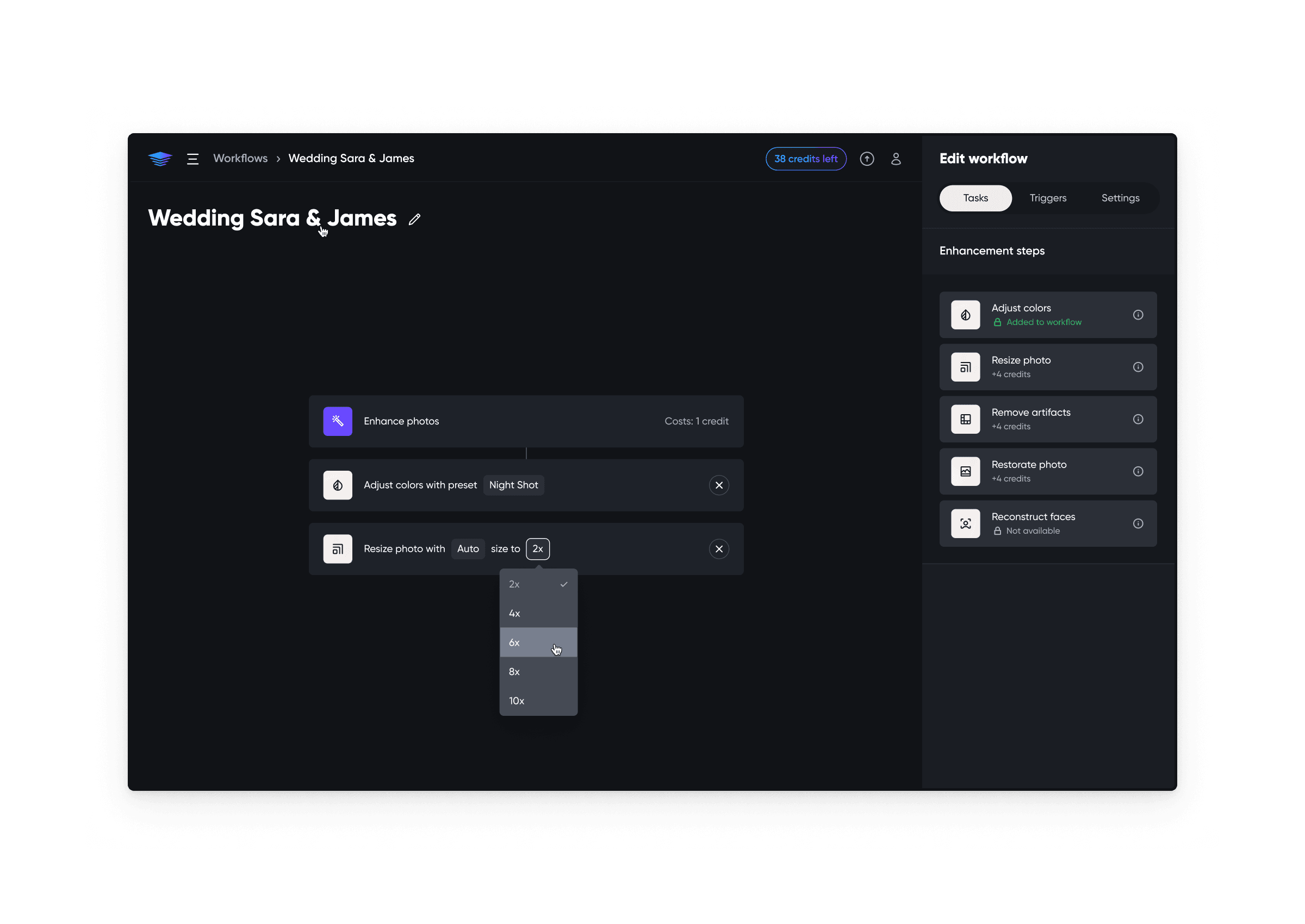The width and height of the screenshot is (1305, 924).
Task: Click the upload arrow icon in header
Action: point(867,159)
